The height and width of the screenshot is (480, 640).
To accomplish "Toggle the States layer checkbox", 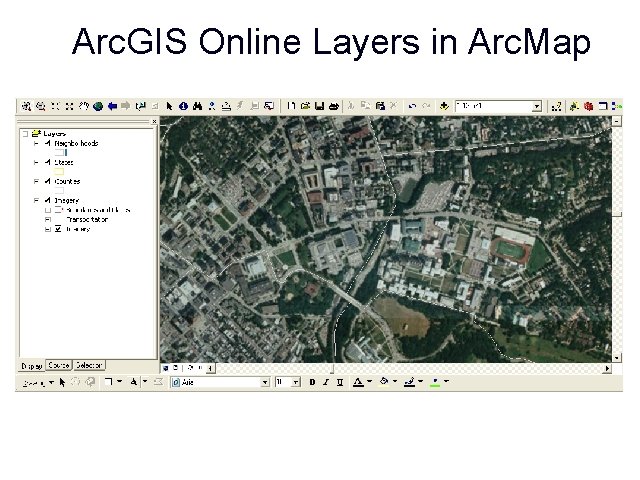I will click(x=48, y=162).
